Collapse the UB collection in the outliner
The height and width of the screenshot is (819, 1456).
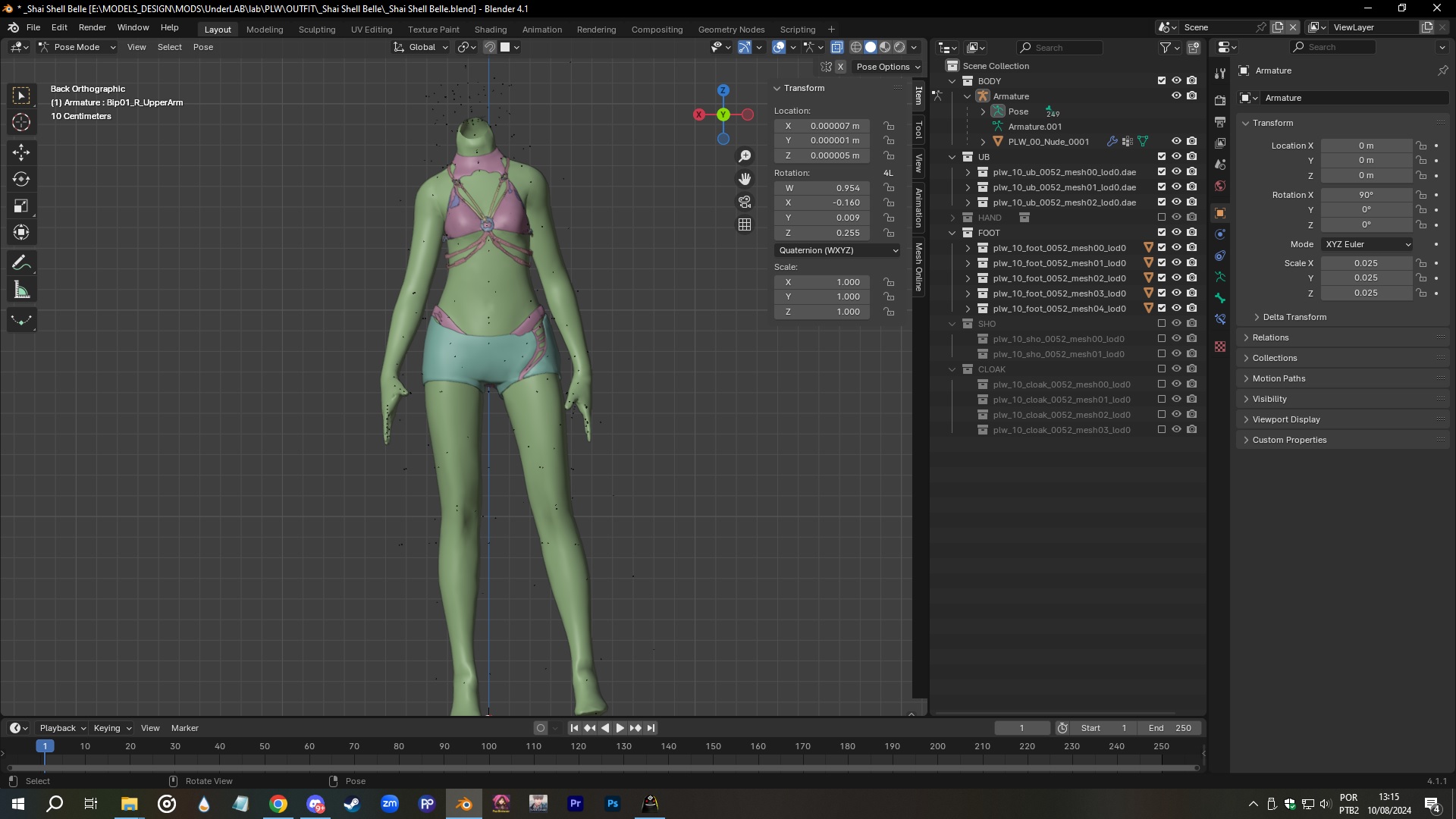[x=952, y=157]
